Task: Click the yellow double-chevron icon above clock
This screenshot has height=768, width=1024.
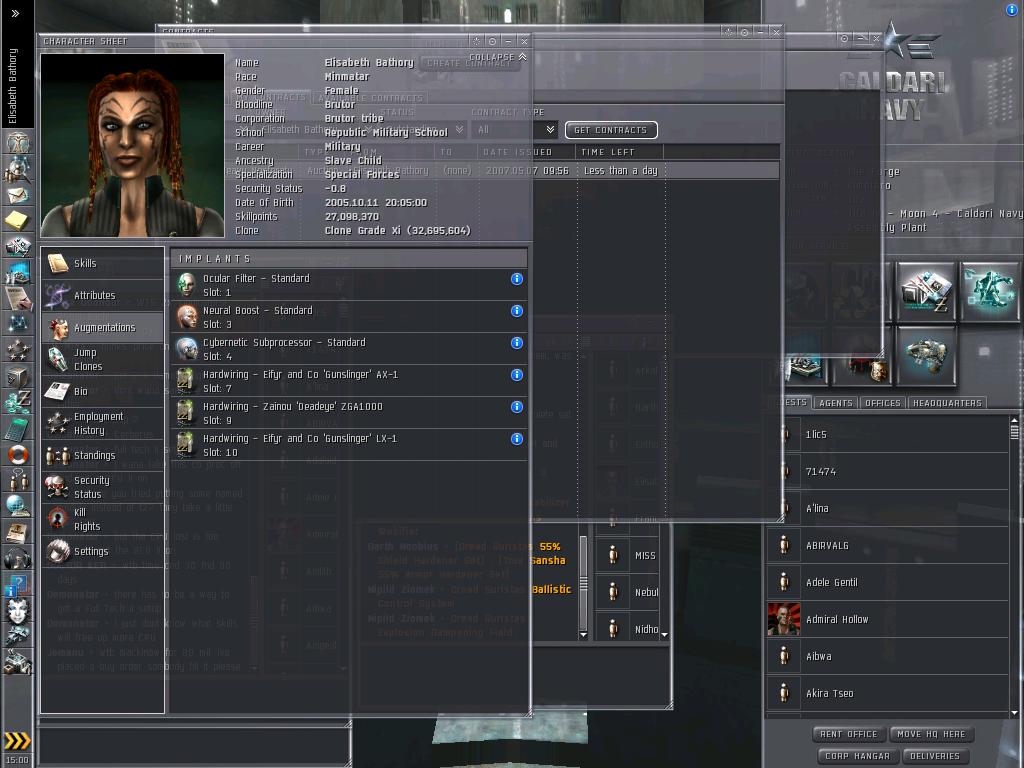Action: pos(18,740)
